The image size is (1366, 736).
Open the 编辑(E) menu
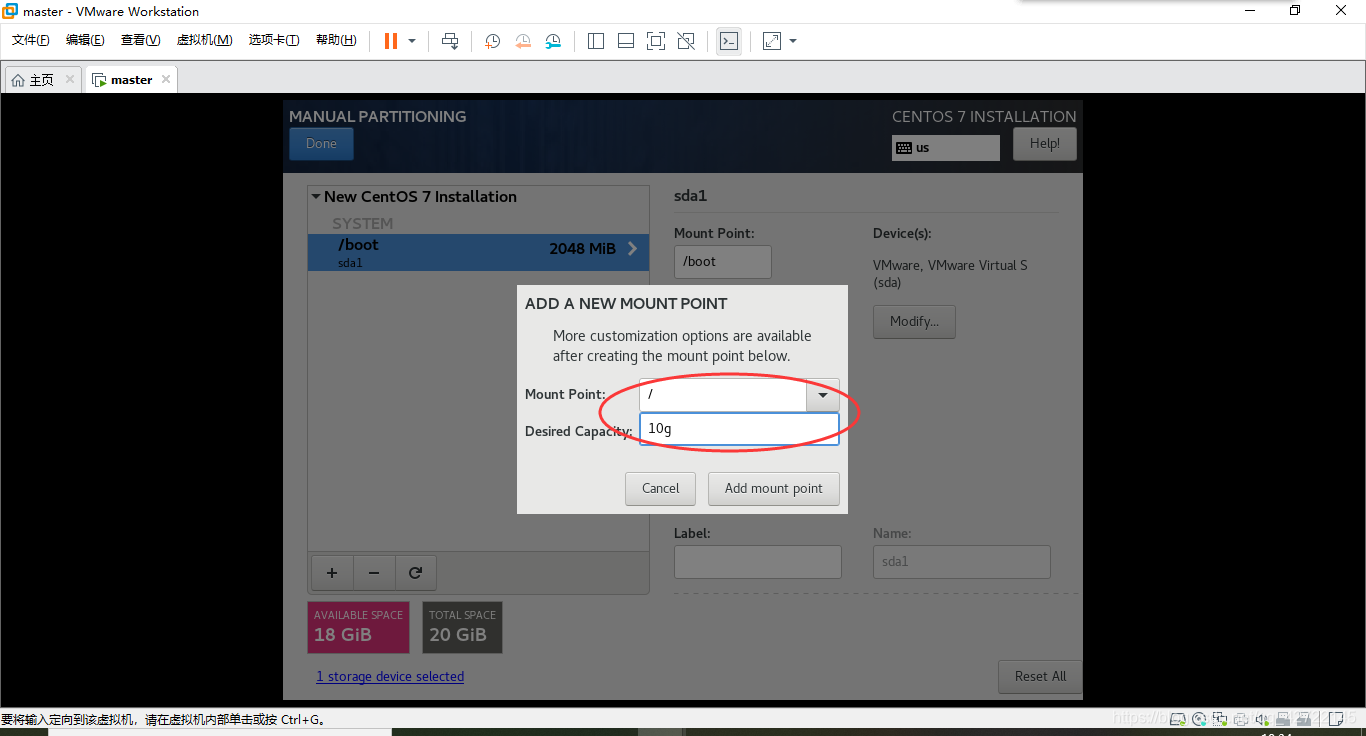[x=85, y=40]
